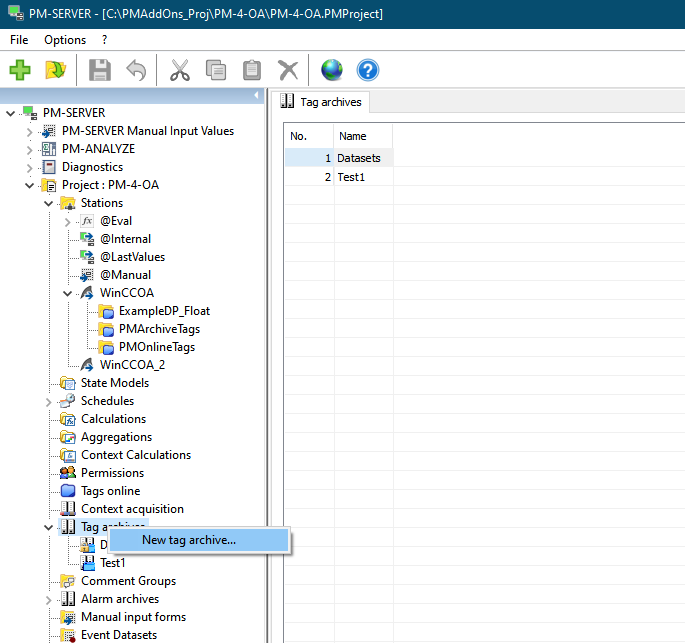Open the File menu
The image size is (685, 643).
(x=19, y=40)
